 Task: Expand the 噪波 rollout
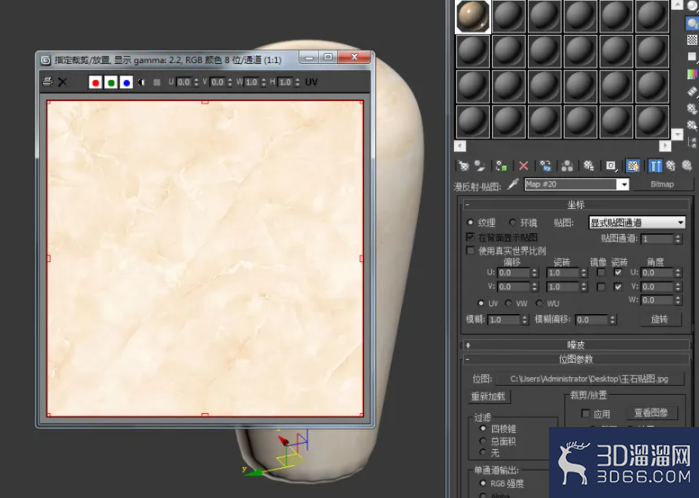pos(576,345)
